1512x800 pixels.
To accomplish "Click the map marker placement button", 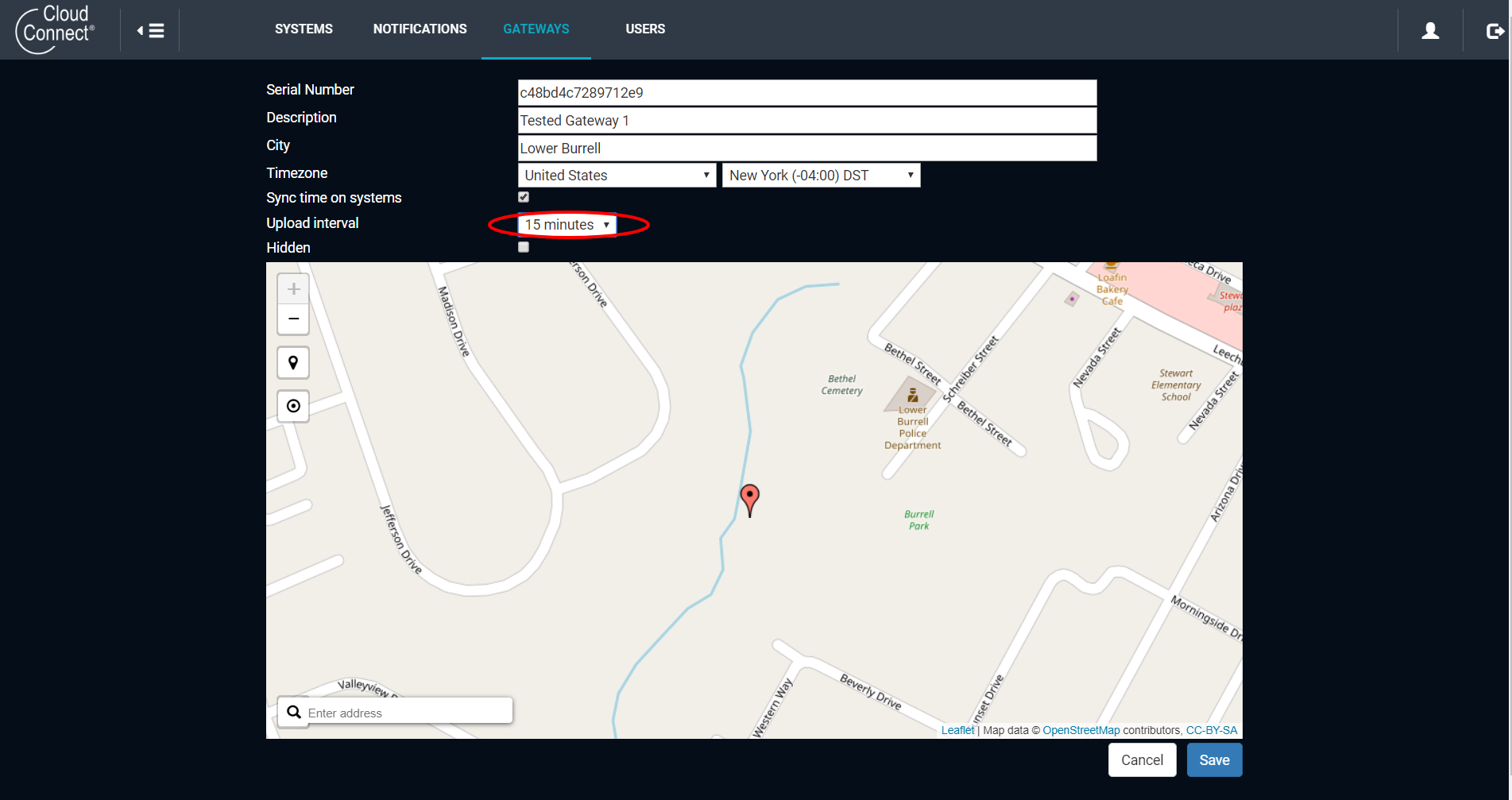I will point(293,363).
